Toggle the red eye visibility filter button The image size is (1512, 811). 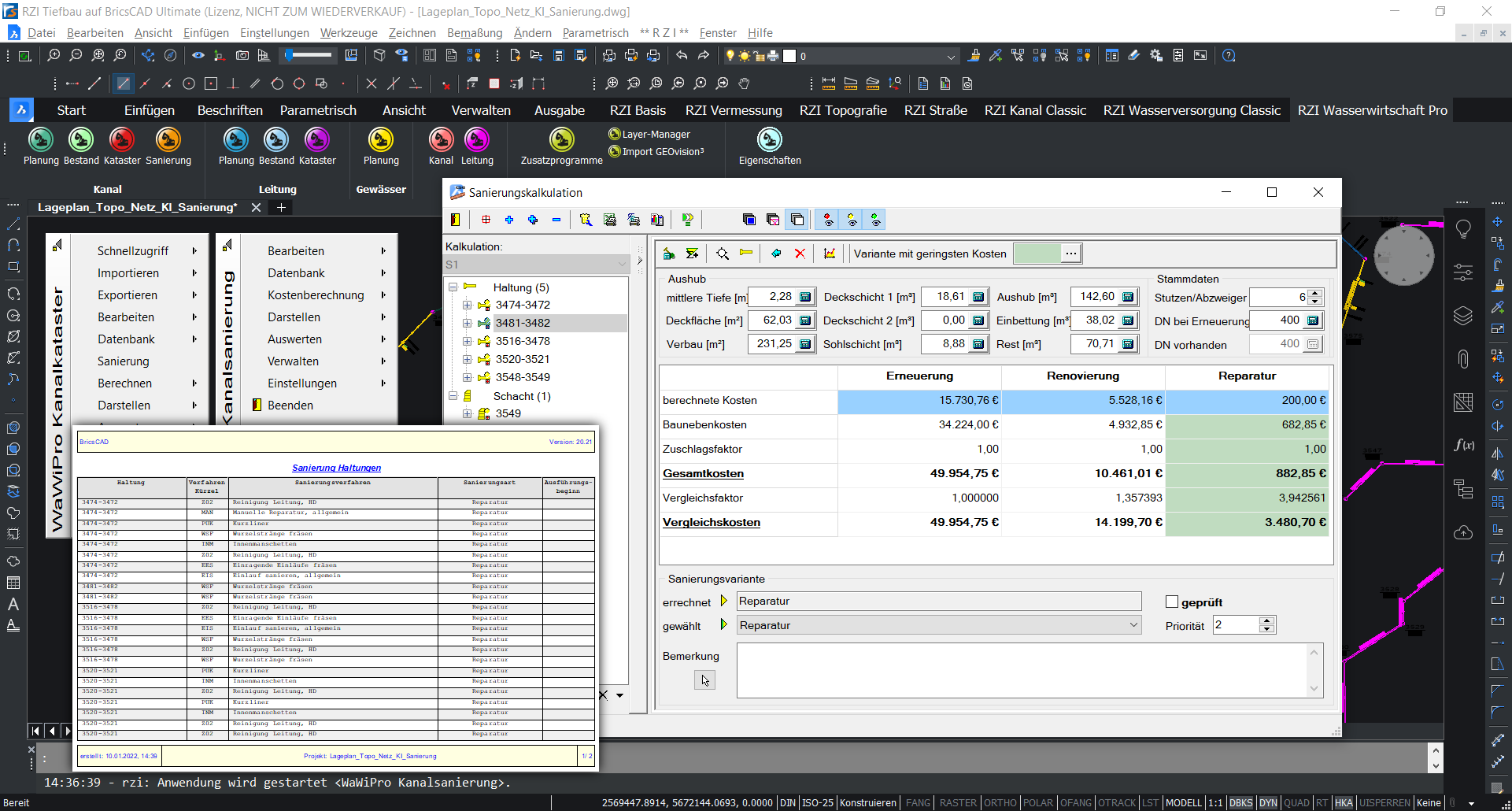click(x=828, y=220)
